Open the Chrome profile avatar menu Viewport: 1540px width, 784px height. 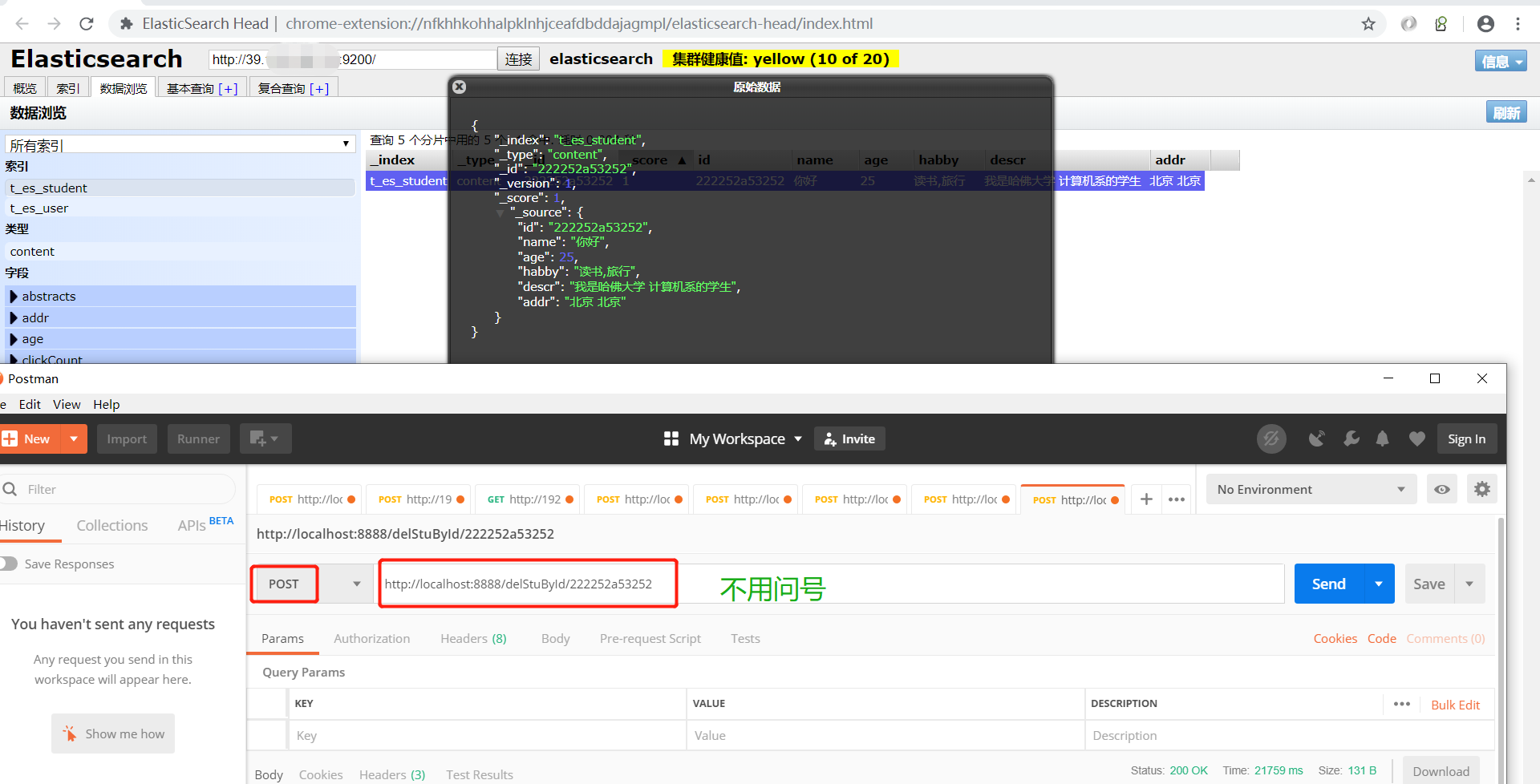(x=1485, y=24)
